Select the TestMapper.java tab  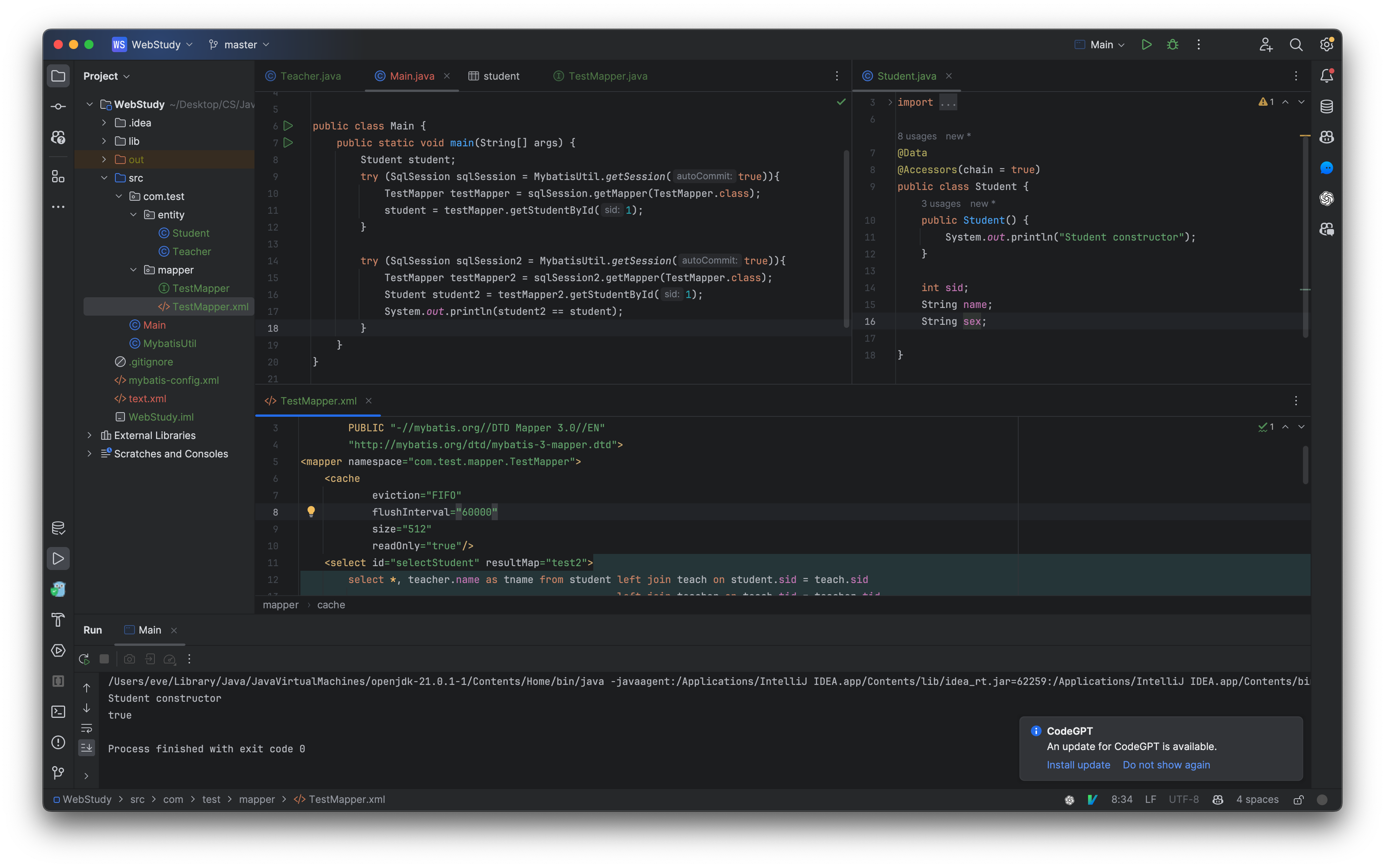607,76
